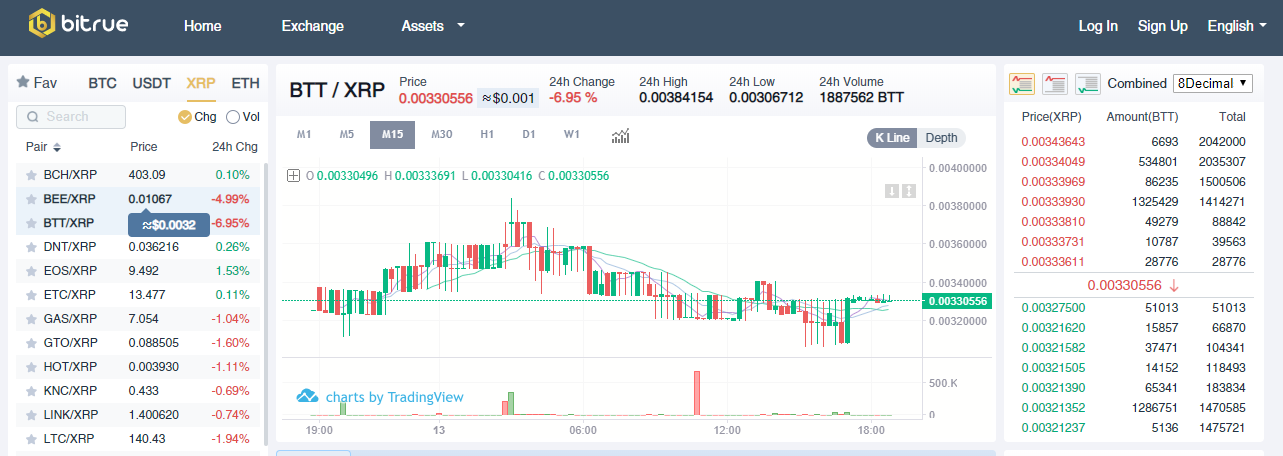1283x456 pixels.
Task: Set chart interval to M15
Action: [x=392, y=135]
